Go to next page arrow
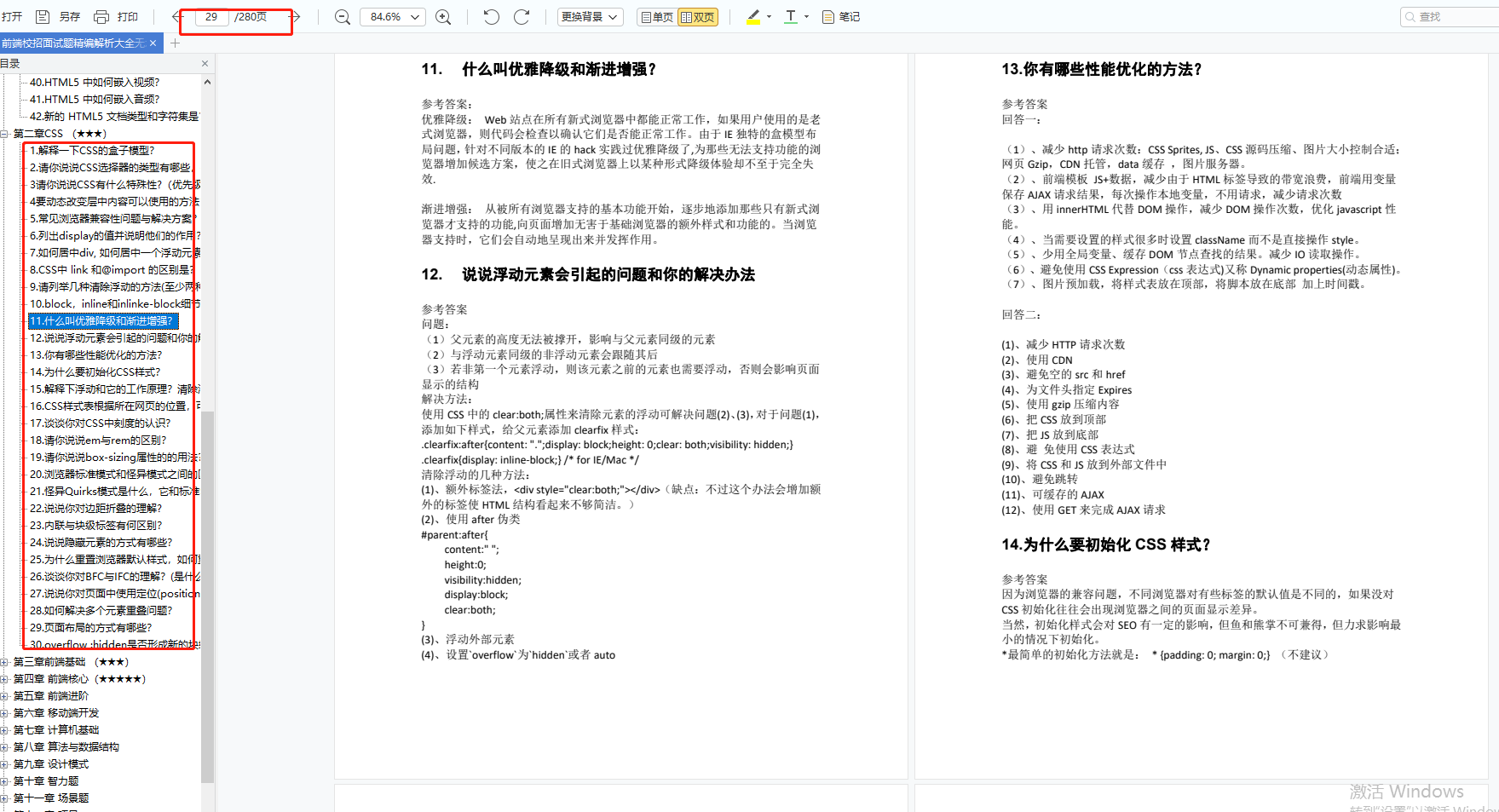 [x=295, y=17]
